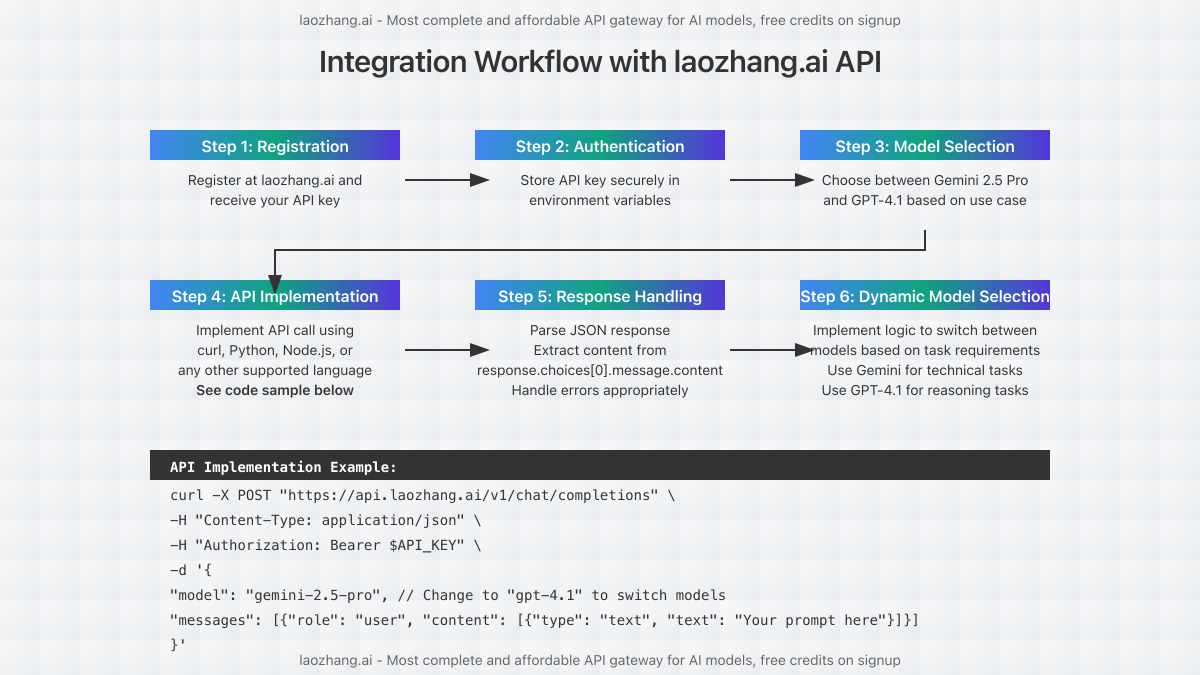
Task: Click bold text 'See code sample below'
Action: pyautogui.click(x=275, y=390)
